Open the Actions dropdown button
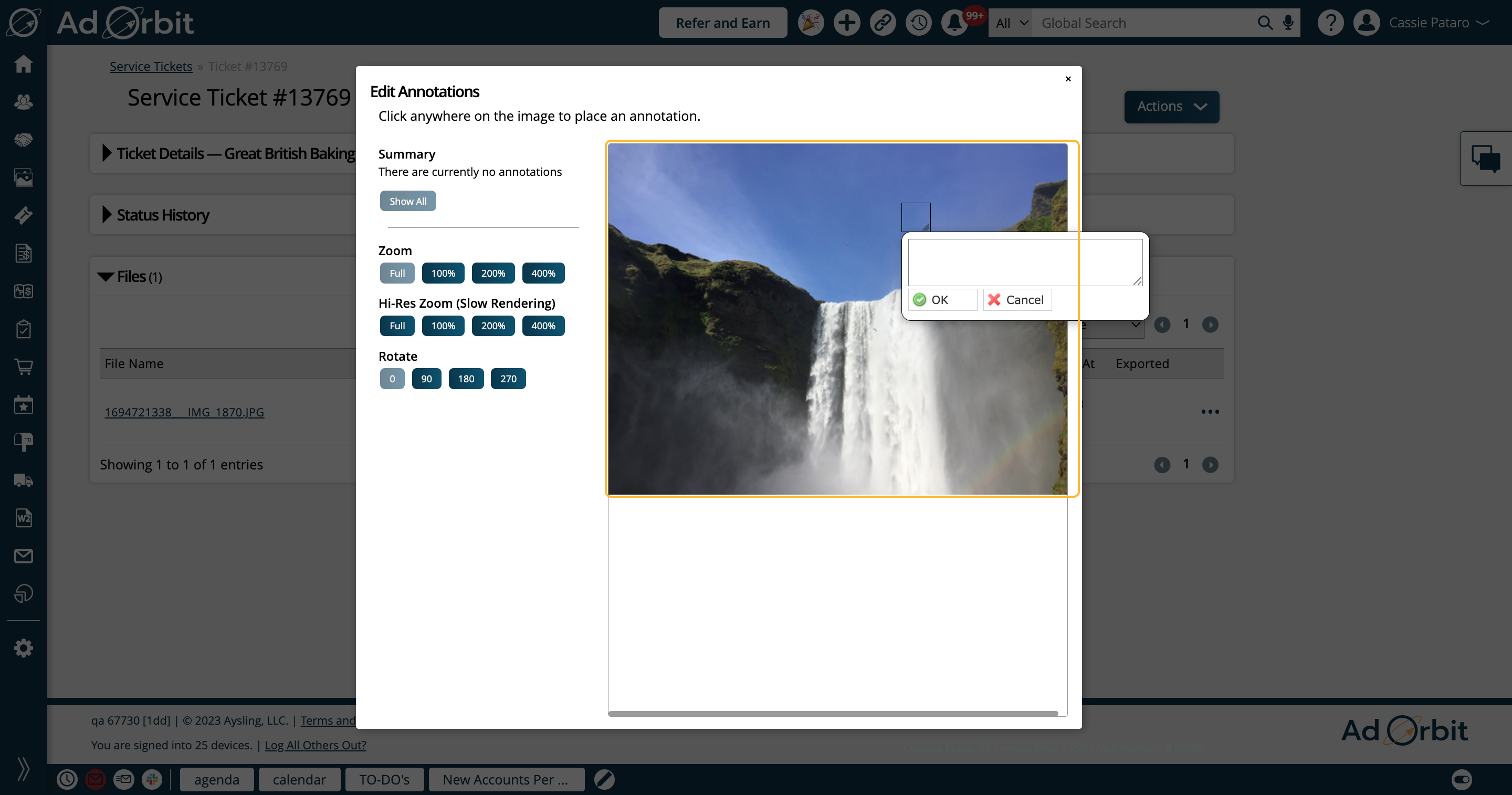This screenshot has height=795, width=1512. point(1171,106)
